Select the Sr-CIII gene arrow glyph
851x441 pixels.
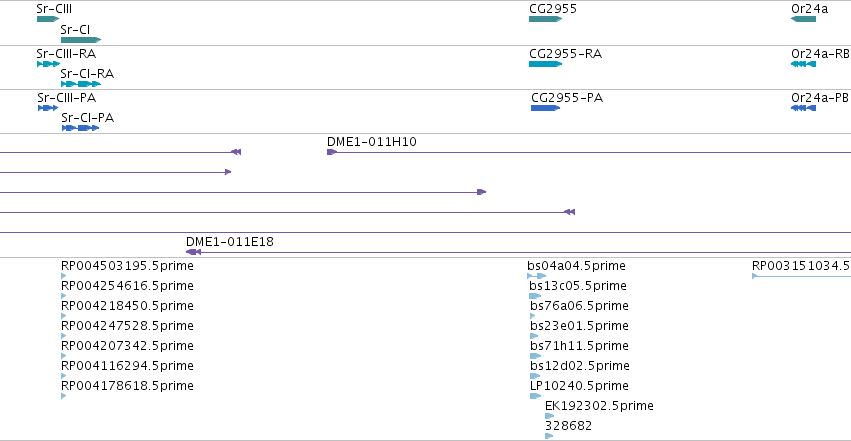[x=48, y=19]
